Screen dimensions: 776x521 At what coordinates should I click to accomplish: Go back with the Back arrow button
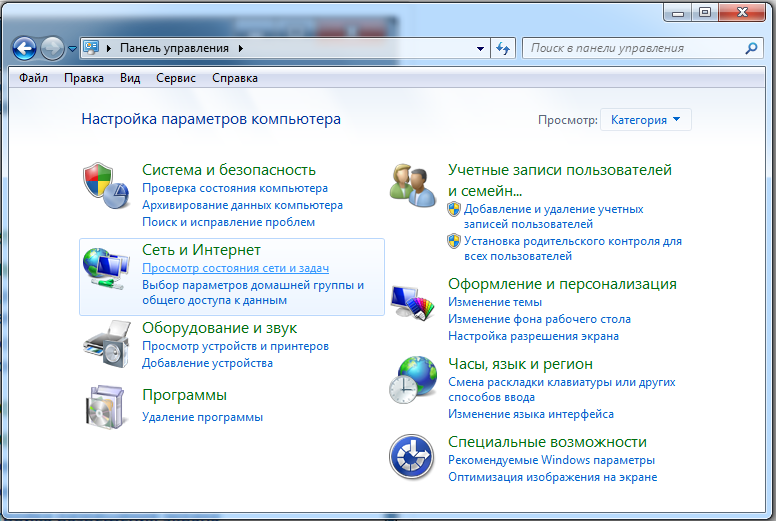(x=25, y=48)
